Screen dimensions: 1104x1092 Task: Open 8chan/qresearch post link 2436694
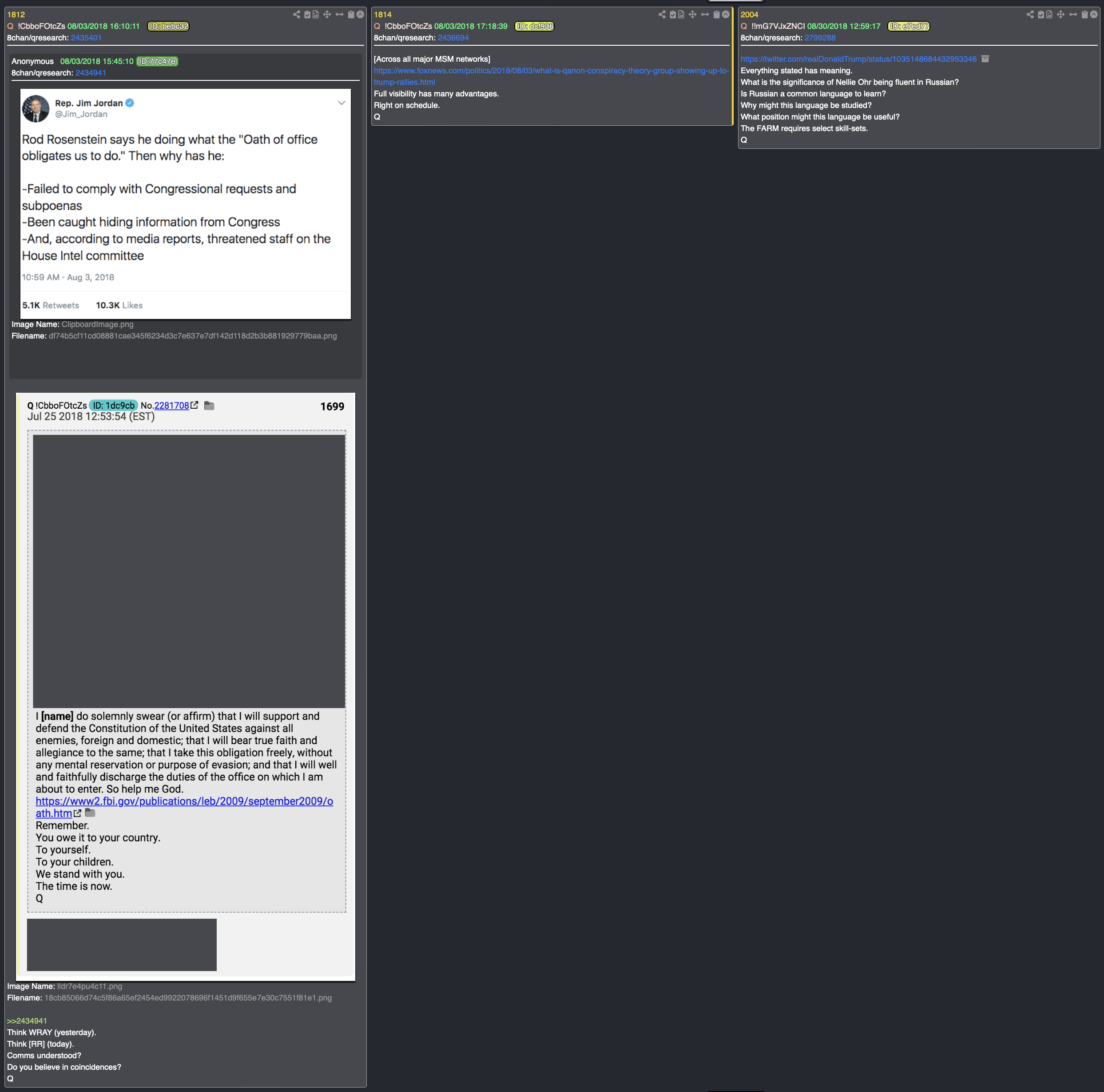point(453,38)
